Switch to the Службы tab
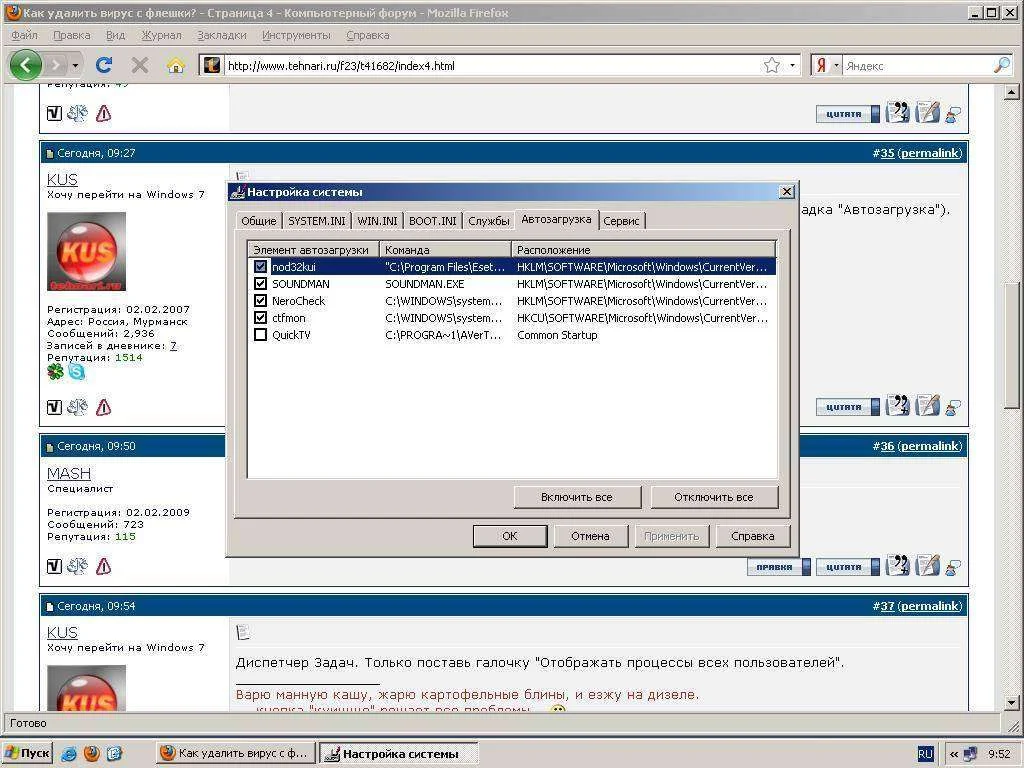The width and height of the screenshot is (1024, 768). coord(488,221)
